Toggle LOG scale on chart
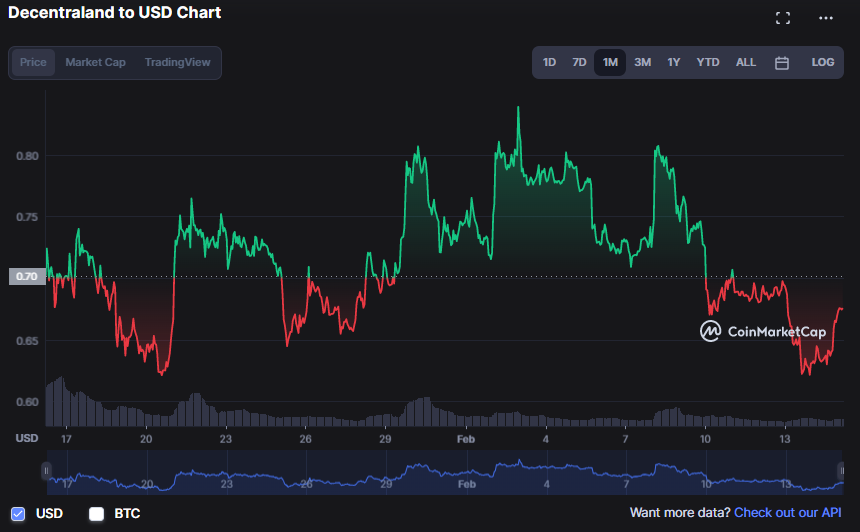 tap(823, 63)
